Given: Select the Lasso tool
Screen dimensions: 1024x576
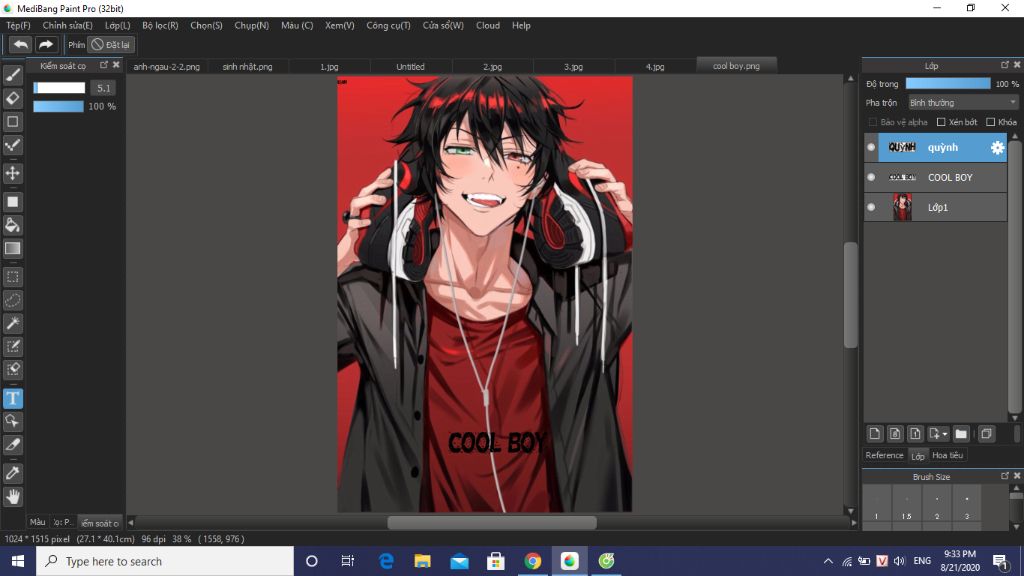Looking at the screenshot, I should point(12,300).
